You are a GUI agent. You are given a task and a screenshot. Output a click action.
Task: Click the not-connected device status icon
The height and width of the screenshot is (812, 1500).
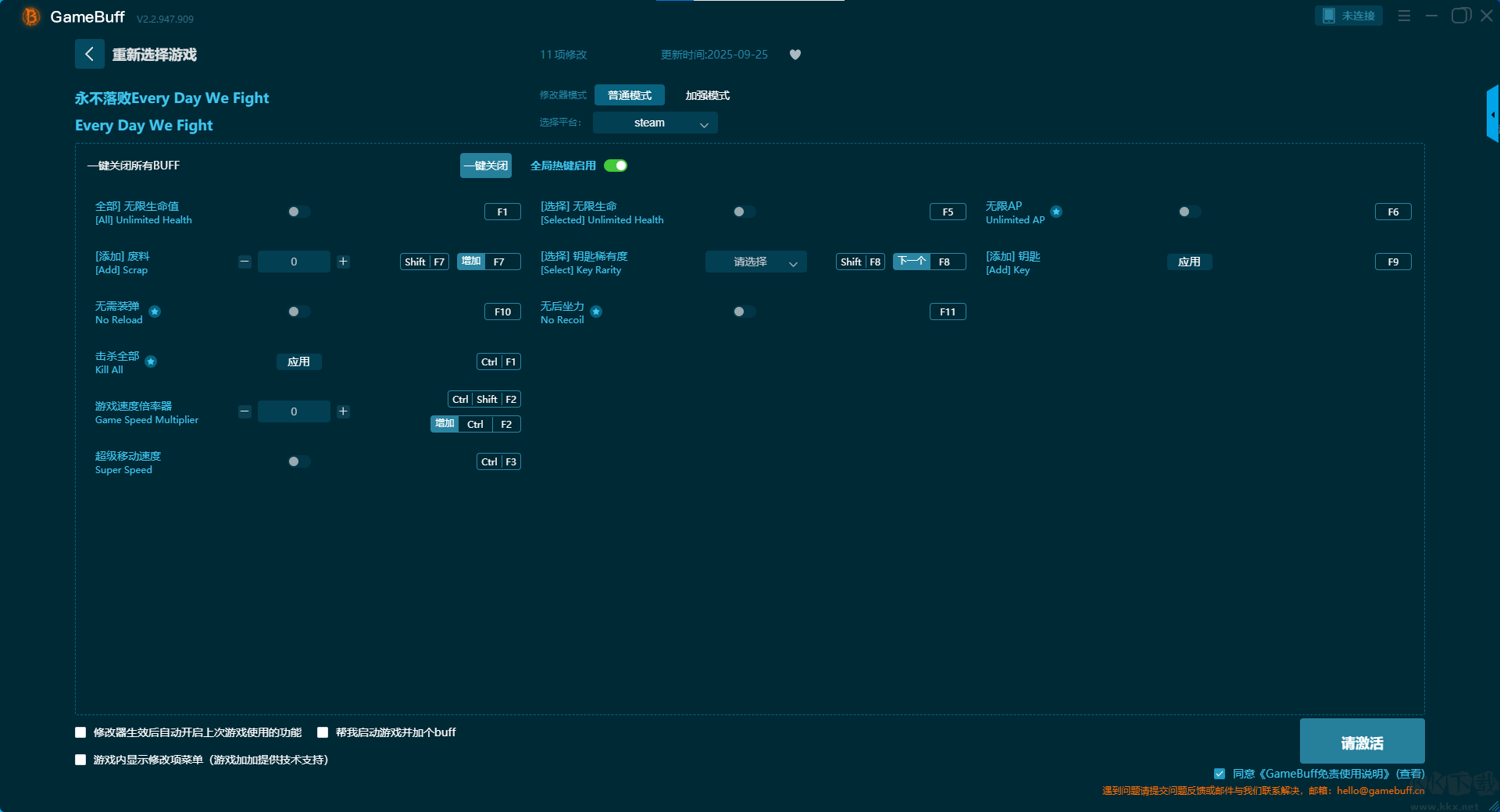coord(1328,16)
